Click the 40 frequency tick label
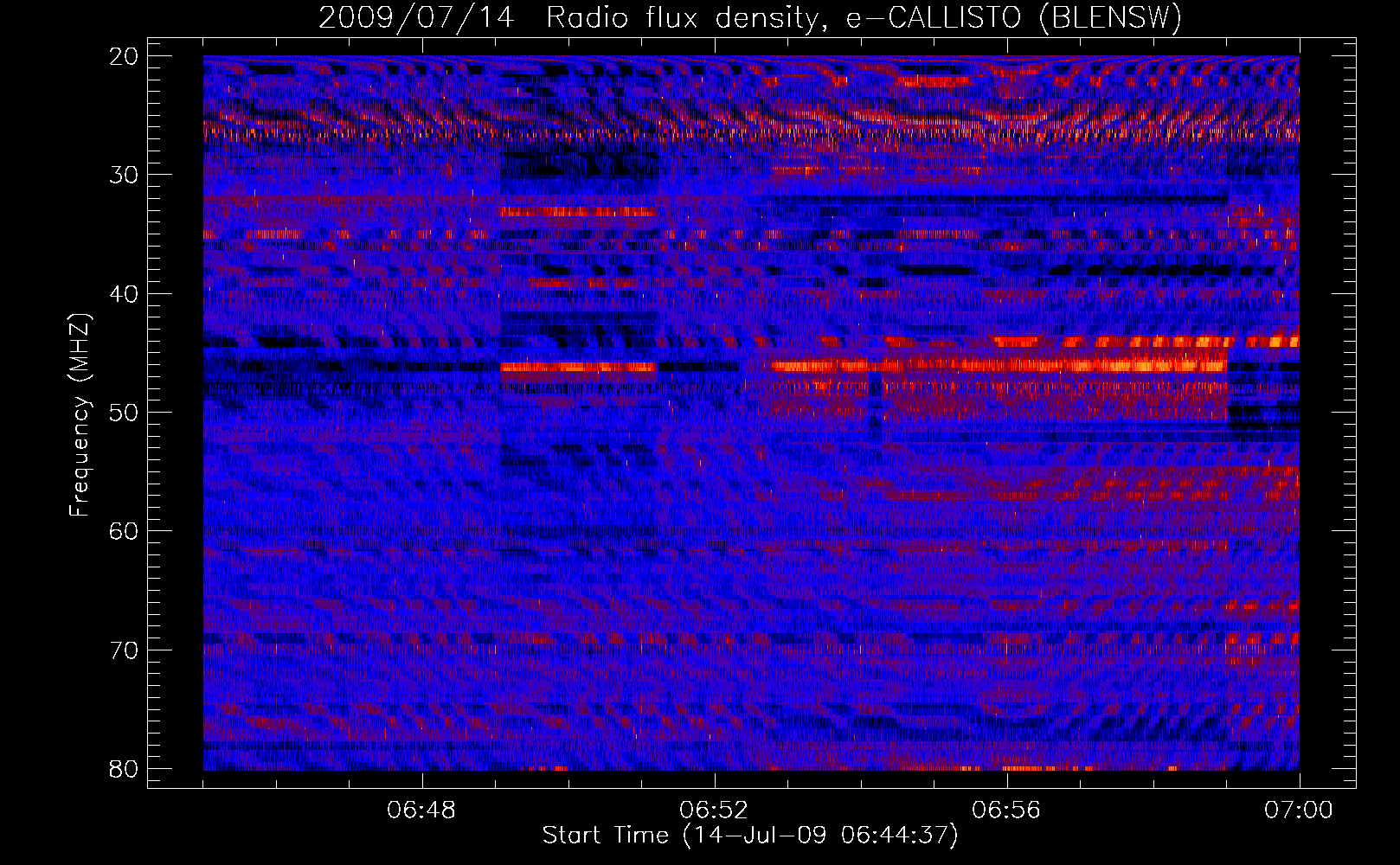This screenshot has width=1400, height=865. coord(124,293)
